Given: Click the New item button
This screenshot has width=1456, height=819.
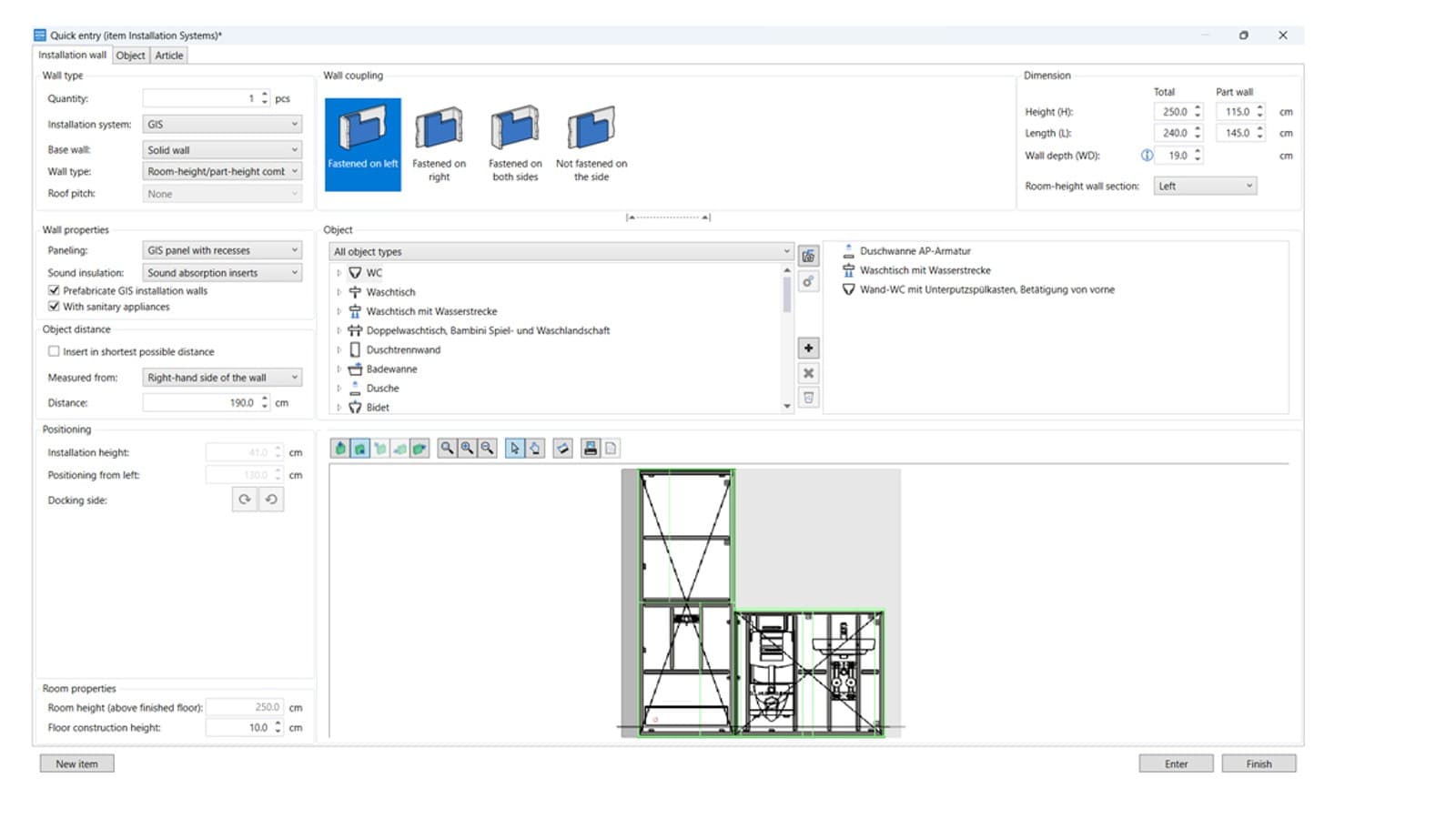Looking at the screenshot, I should coord(76,763).
